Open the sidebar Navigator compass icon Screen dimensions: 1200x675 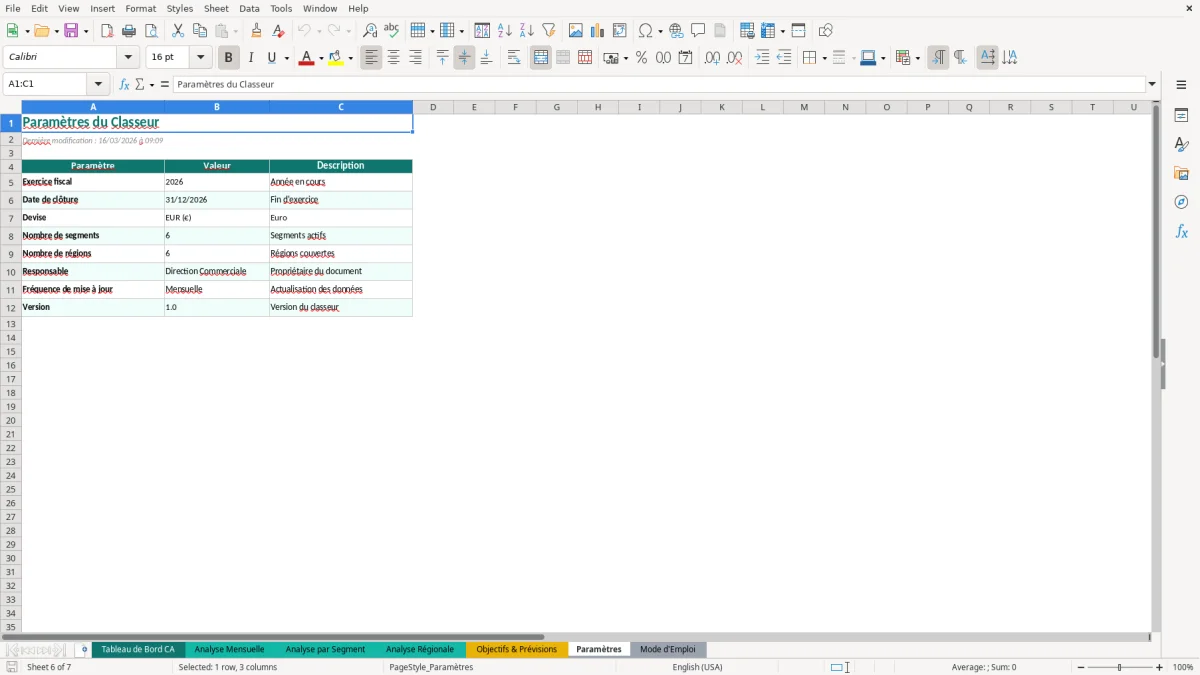(x=1181, y=202)
